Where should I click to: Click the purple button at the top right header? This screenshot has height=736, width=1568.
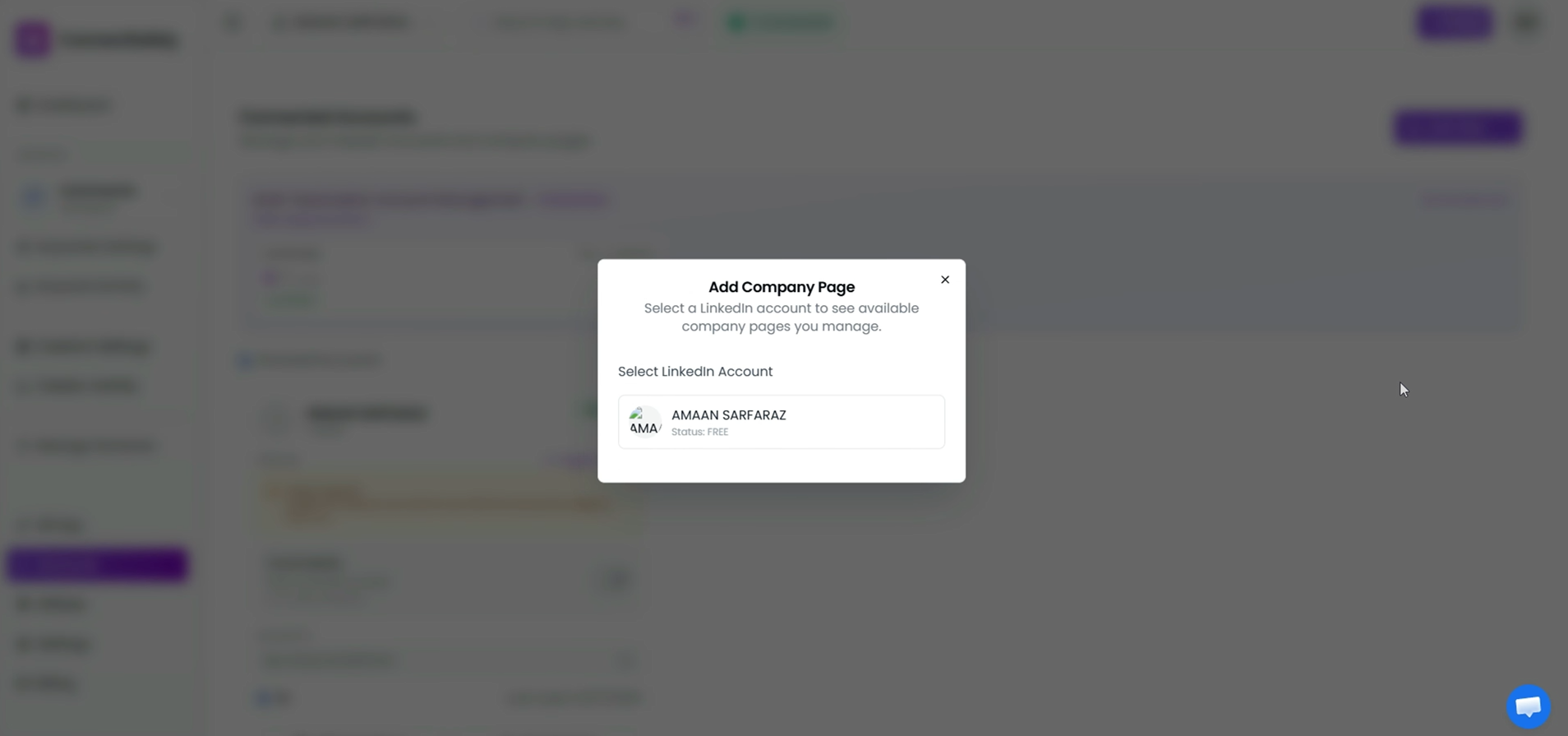tap(1454, 22)
